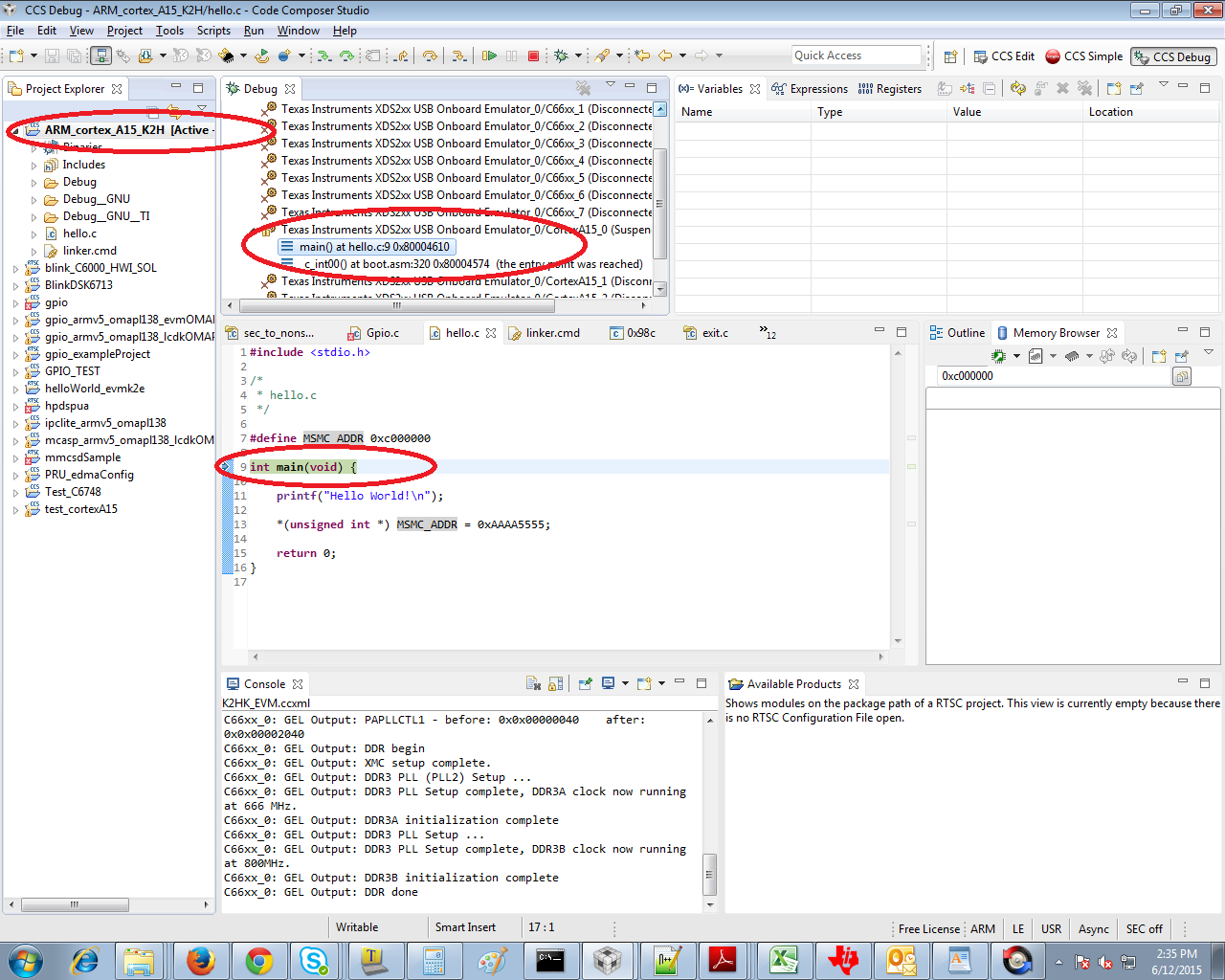
Task: Select the CCS Debug perspective button
Action: click(1173, 56)
